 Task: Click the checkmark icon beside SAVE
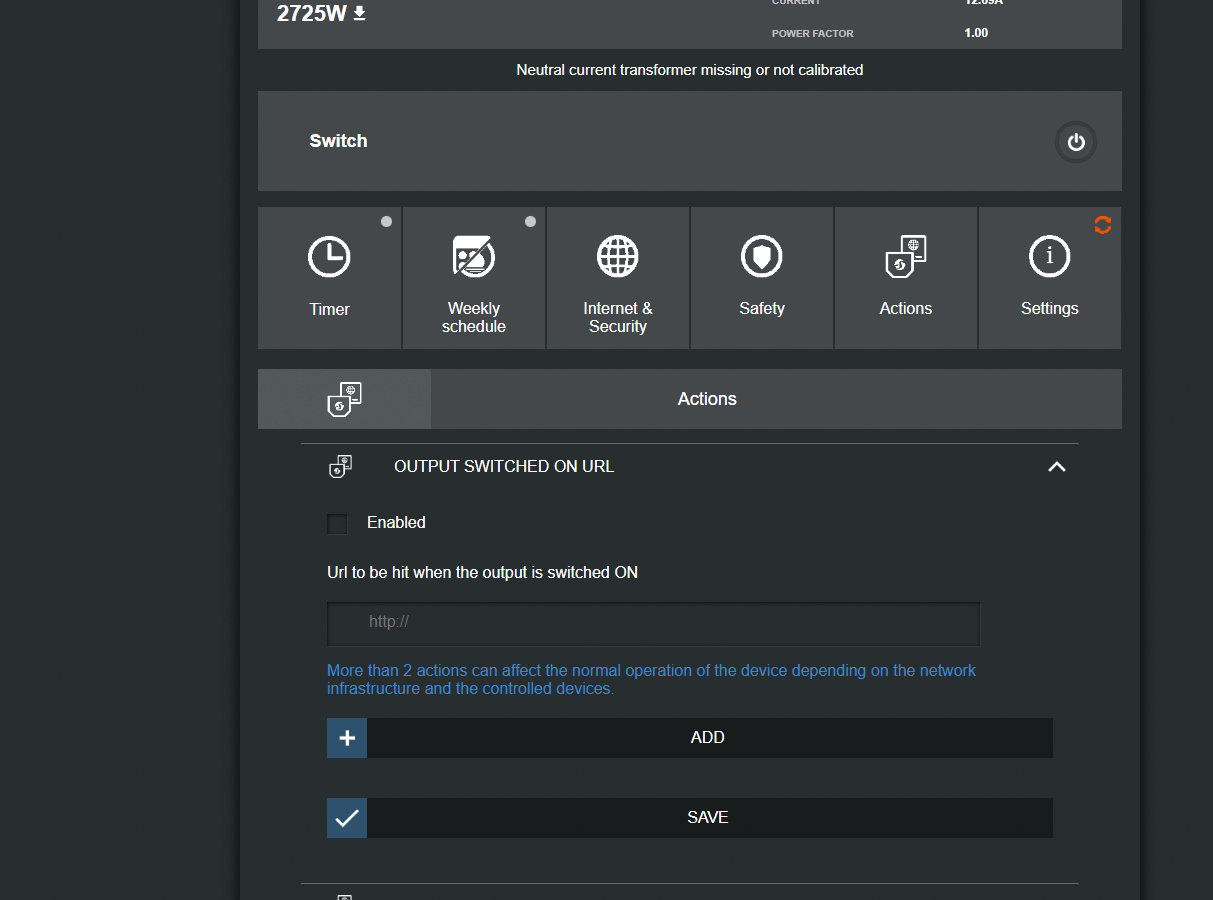click(347, 818)
